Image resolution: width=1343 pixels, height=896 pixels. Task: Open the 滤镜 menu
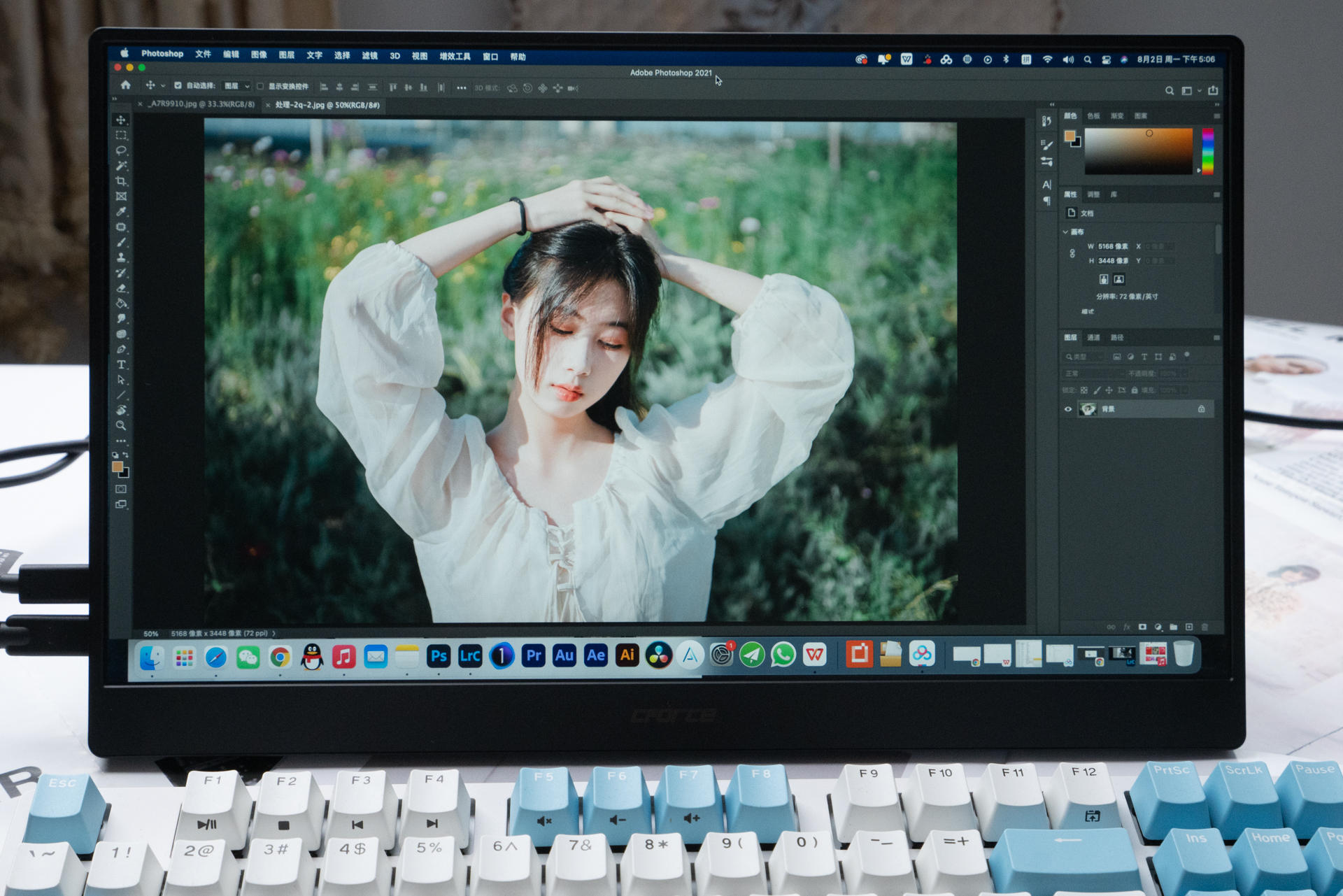pyautogui.click(x=369, y=56)
